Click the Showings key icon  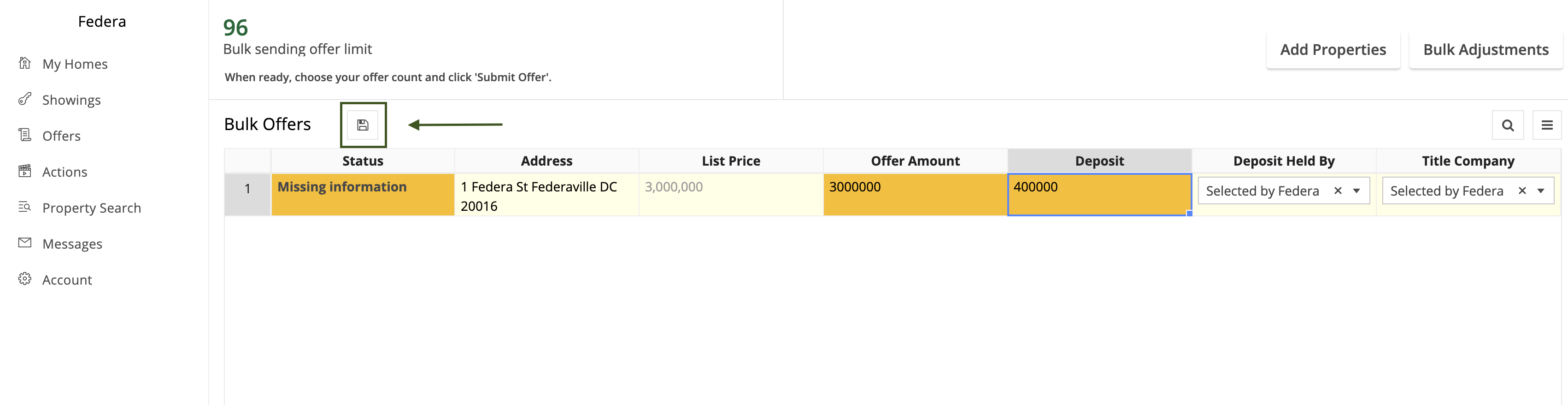(25, 99)
